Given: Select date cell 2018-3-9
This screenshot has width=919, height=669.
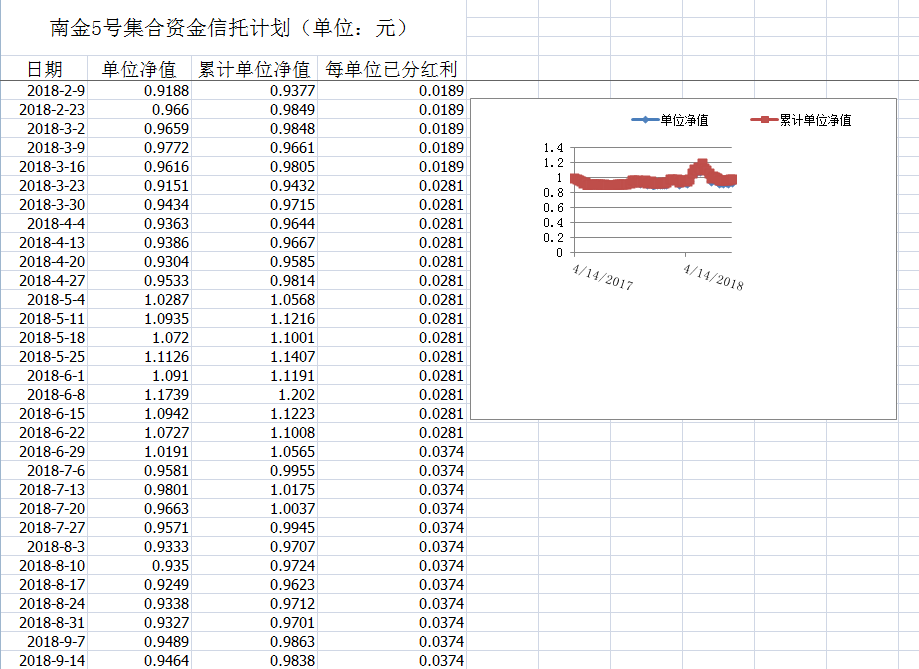Looking at the screenshot, I should (45, 148).
